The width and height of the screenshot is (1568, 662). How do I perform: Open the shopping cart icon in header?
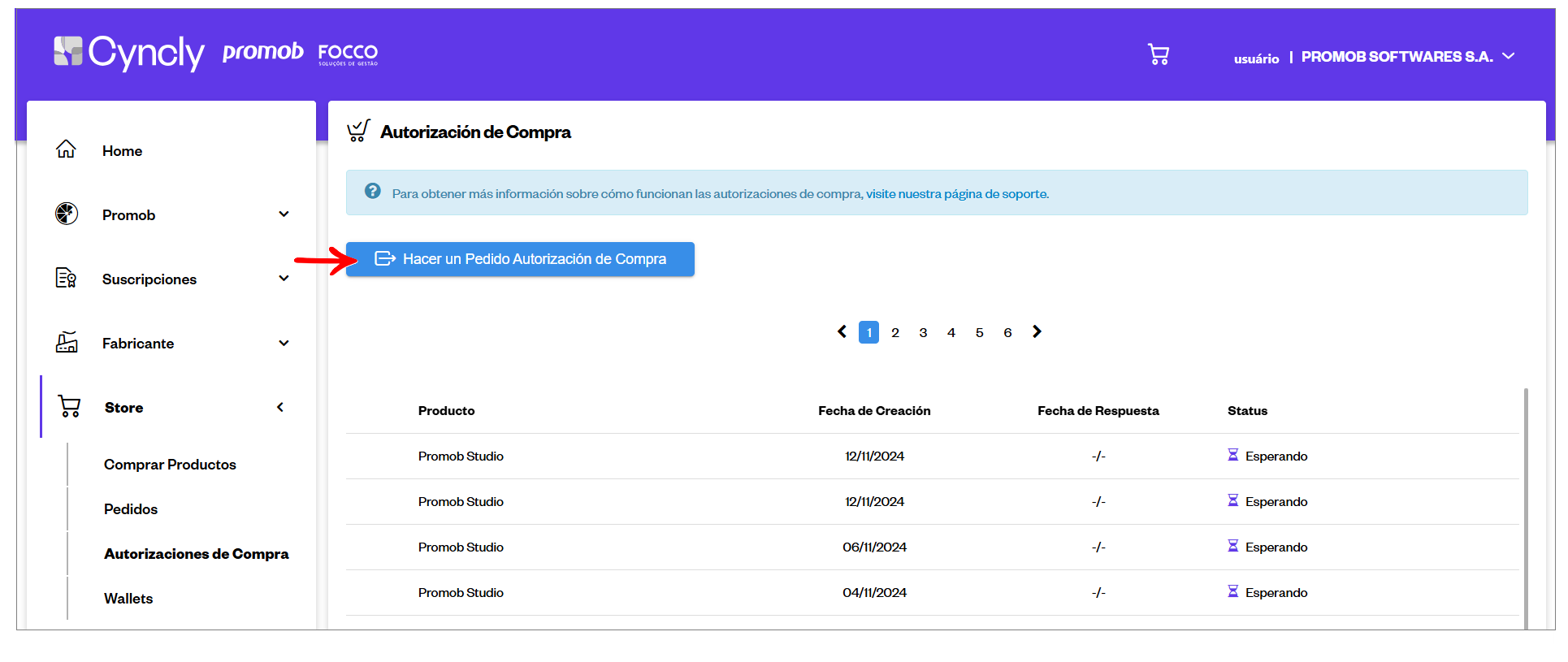click(1158, 54)
